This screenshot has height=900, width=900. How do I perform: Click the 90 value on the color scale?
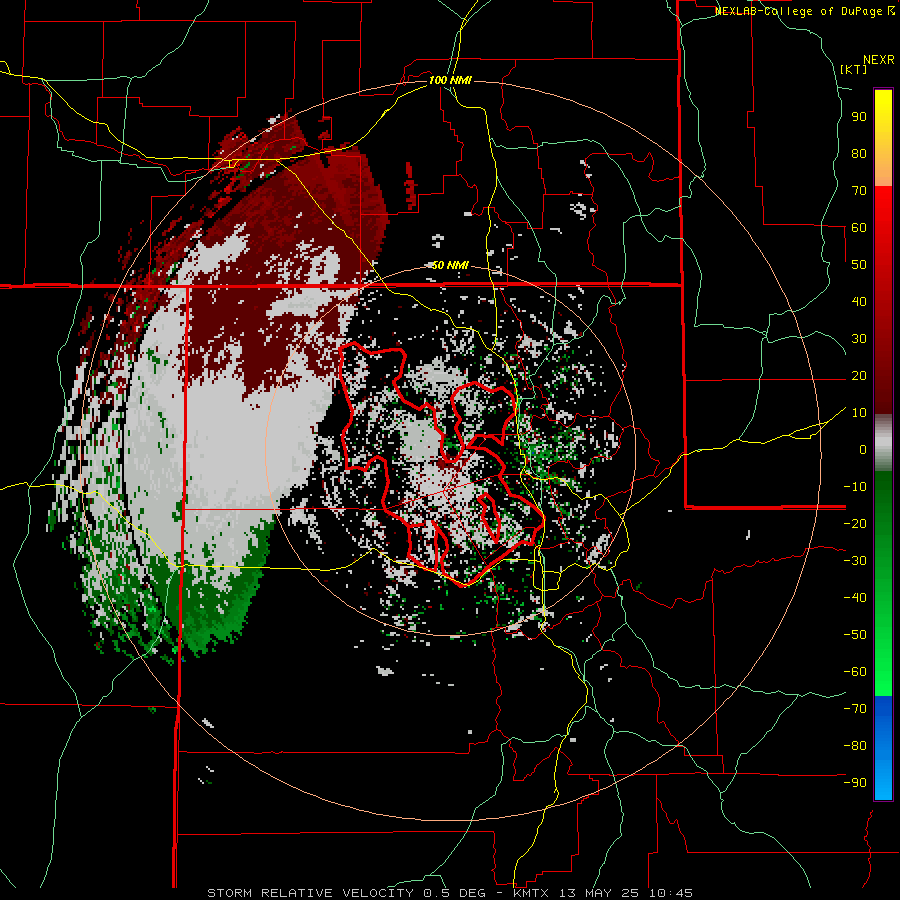[859, 117]
